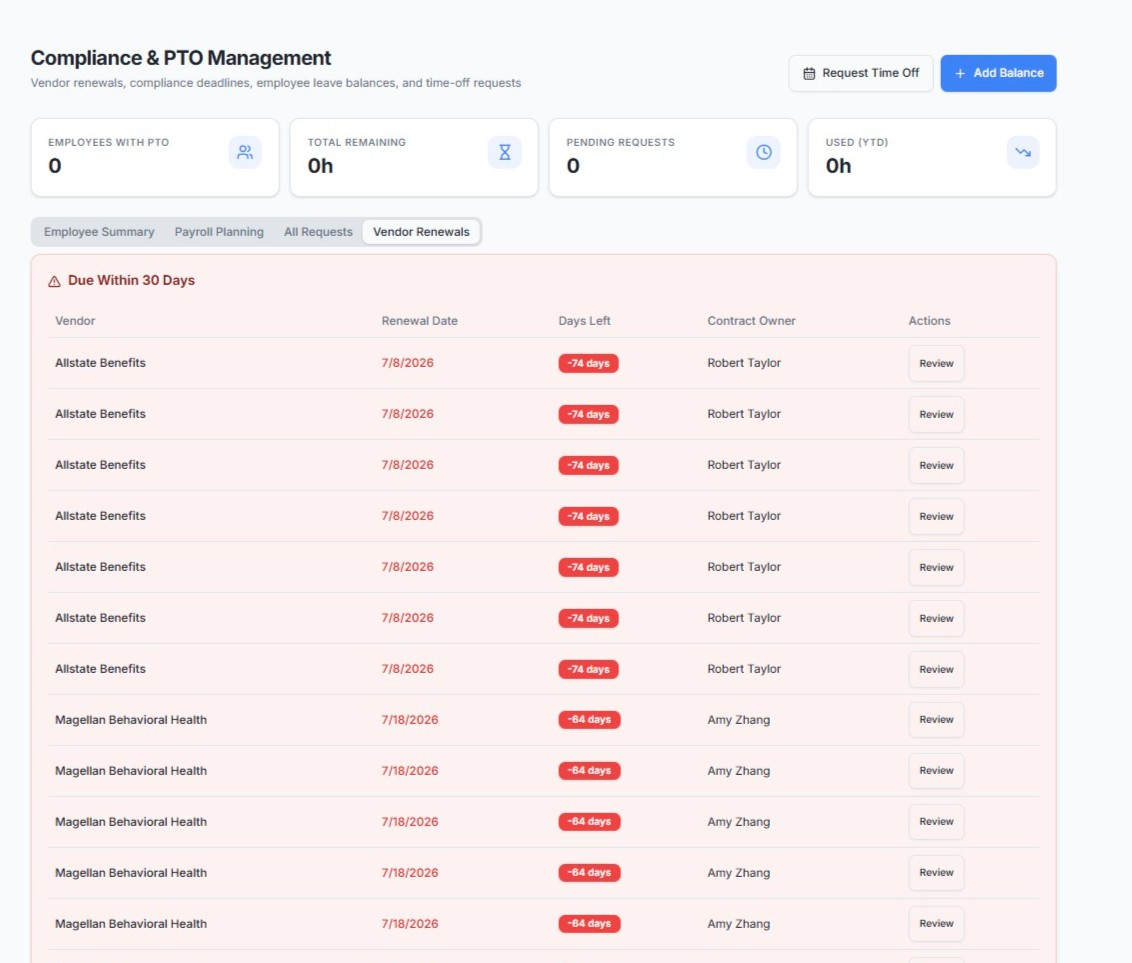Click the -64 days badge in the first Magellan row

[x=589, y=720]
